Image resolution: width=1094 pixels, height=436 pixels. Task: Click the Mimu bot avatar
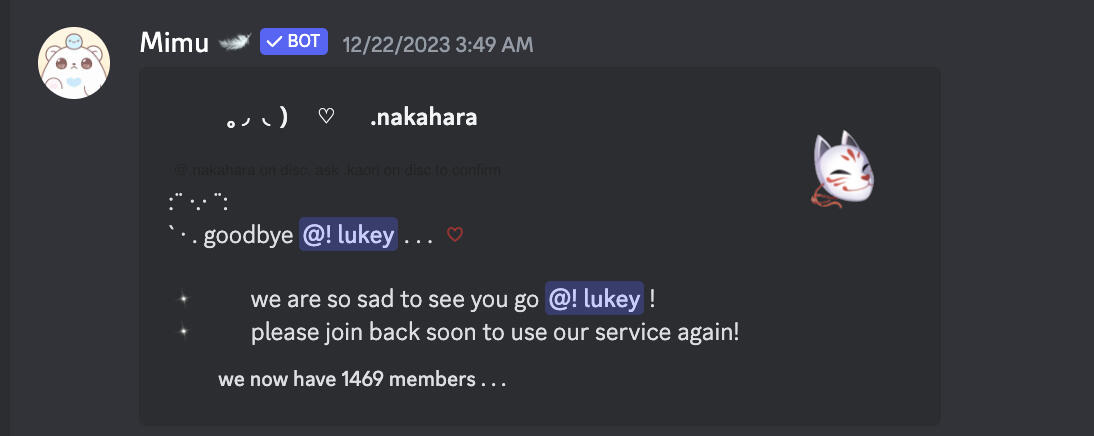(74, 62)
